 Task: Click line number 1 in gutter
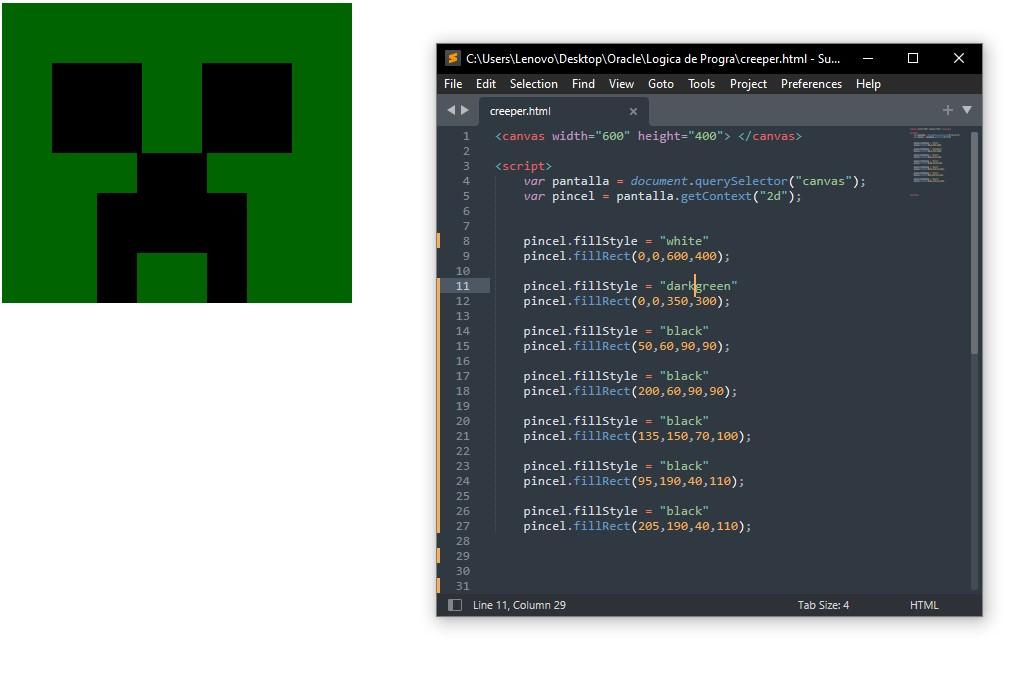(466, 136)
